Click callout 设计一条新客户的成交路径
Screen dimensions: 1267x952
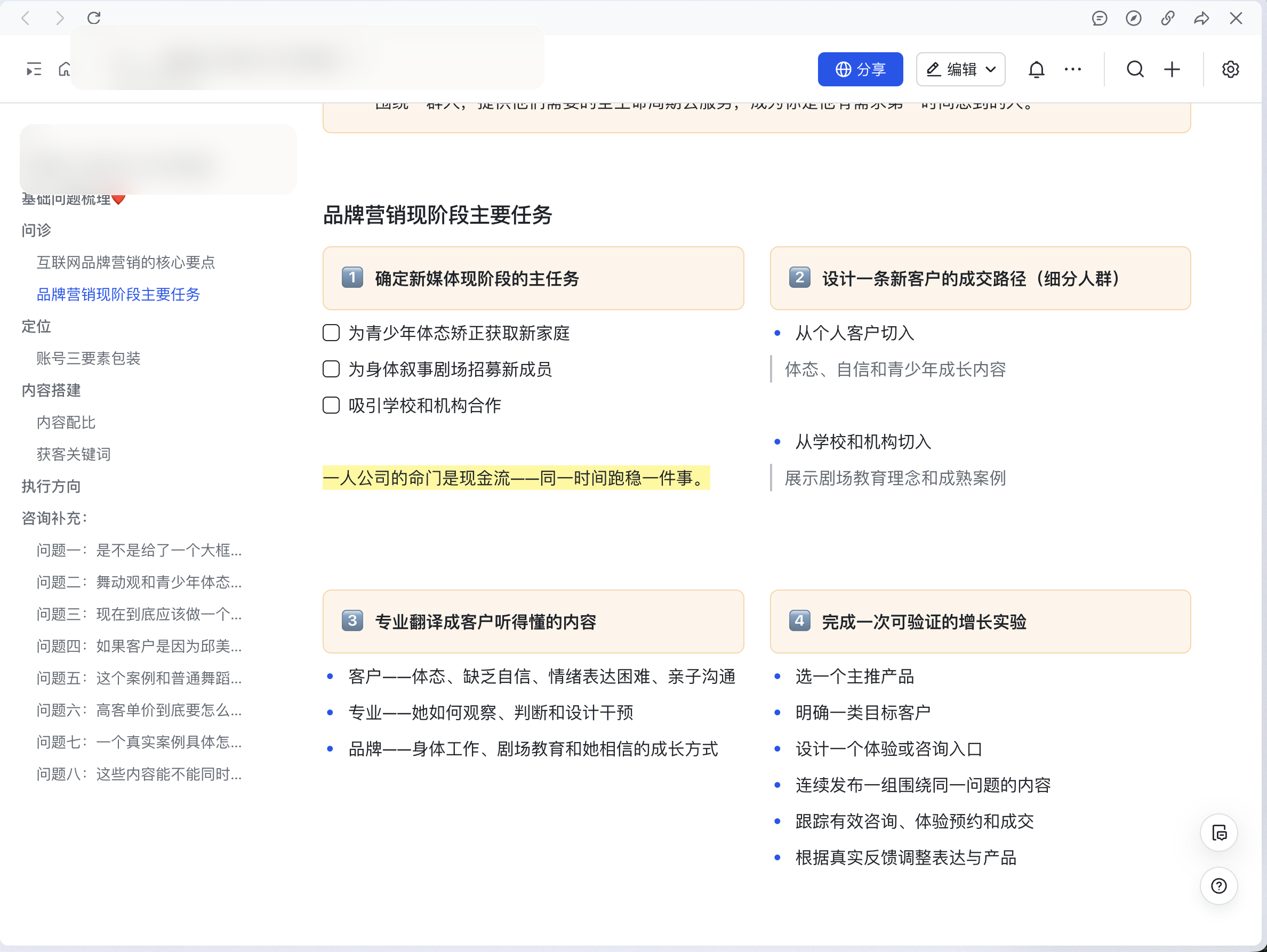click(980, 279)
